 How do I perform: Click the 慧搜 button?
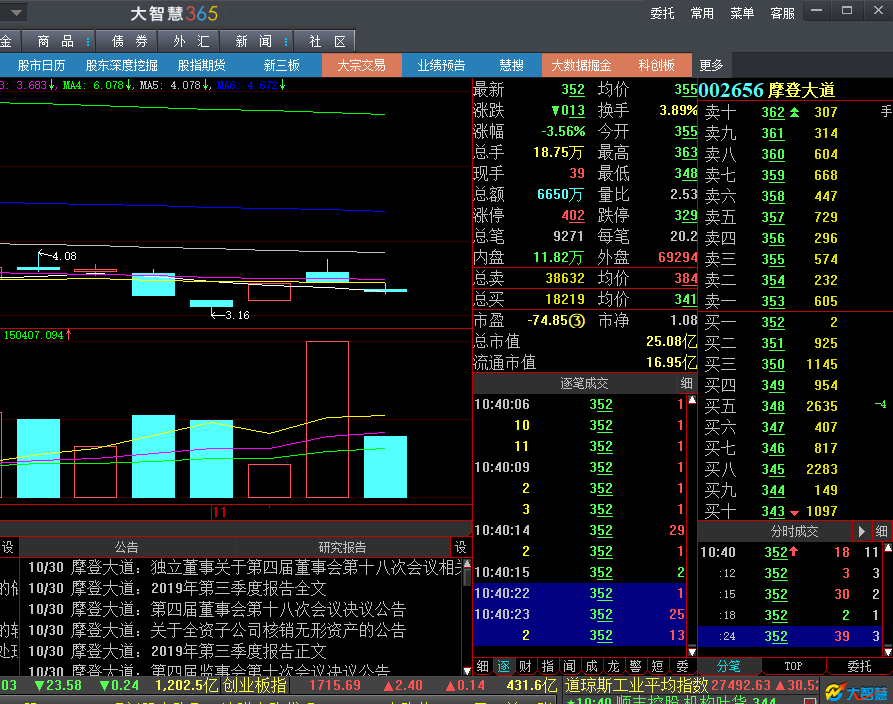511,66
